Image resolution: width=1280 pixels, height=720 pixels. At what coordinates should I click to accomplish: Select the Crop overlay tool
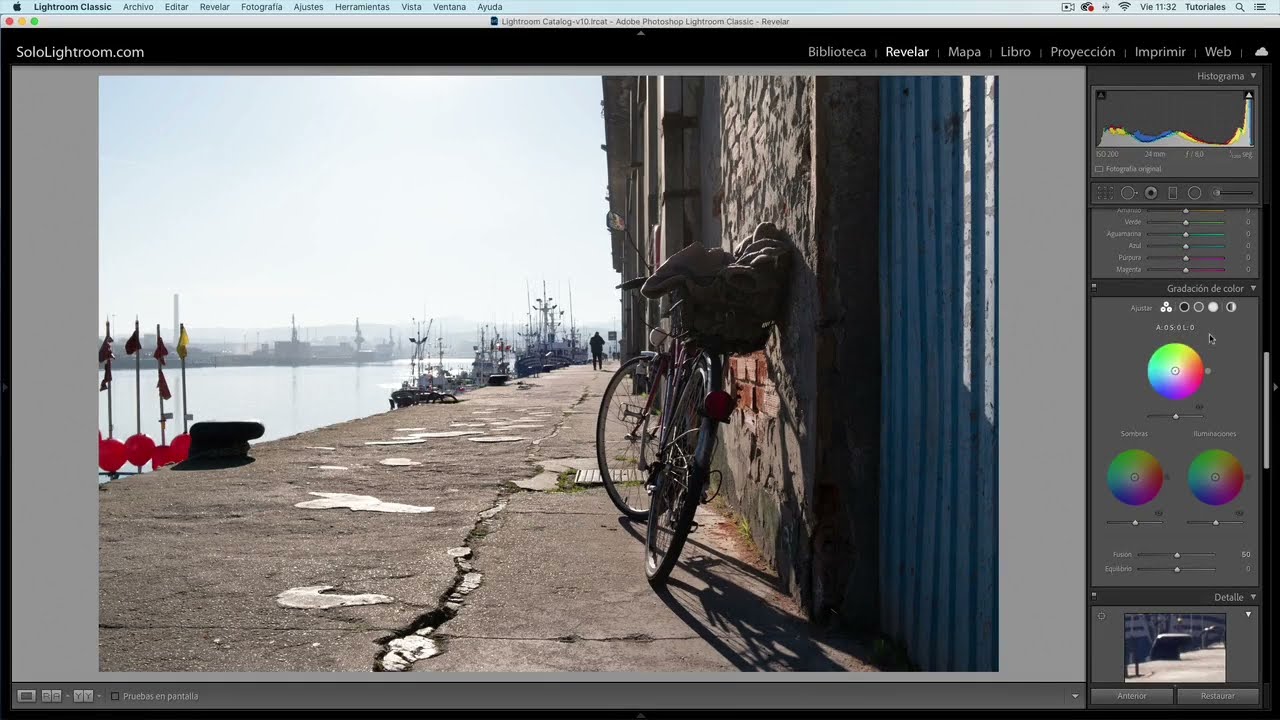click(1105, 193)
